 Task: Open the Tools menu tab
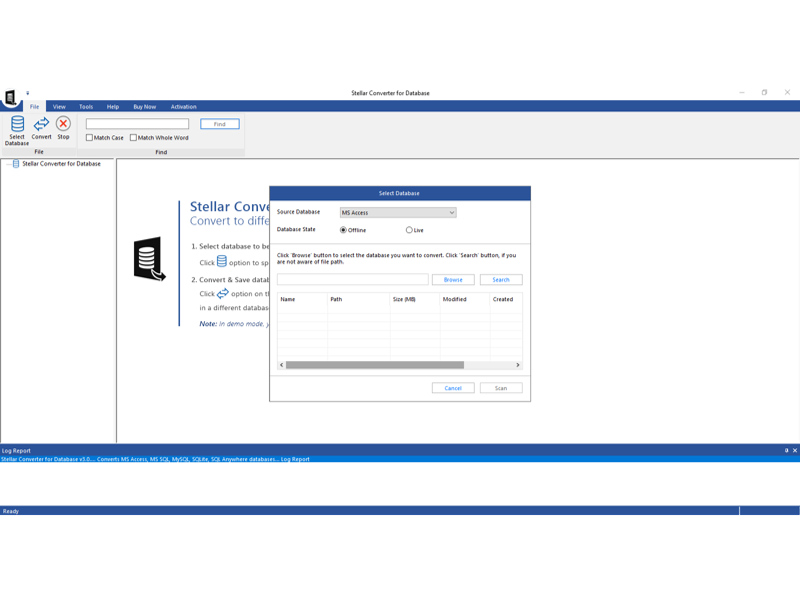point(86,107)
